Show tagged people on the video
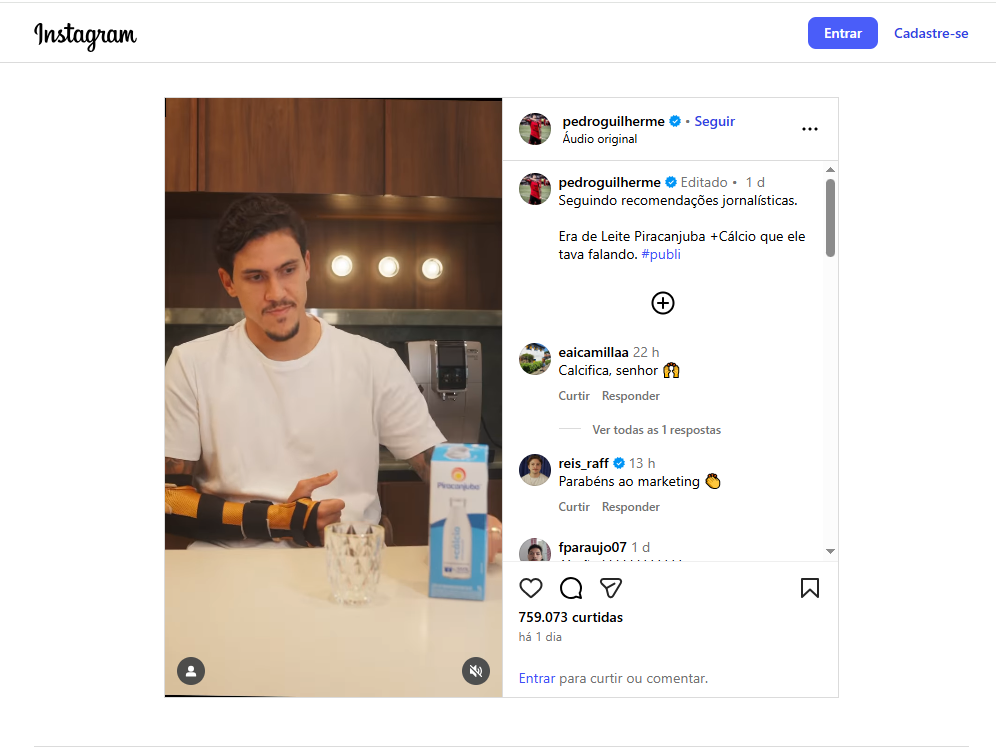Screen dimensions: 996x748 coord(191,670)
